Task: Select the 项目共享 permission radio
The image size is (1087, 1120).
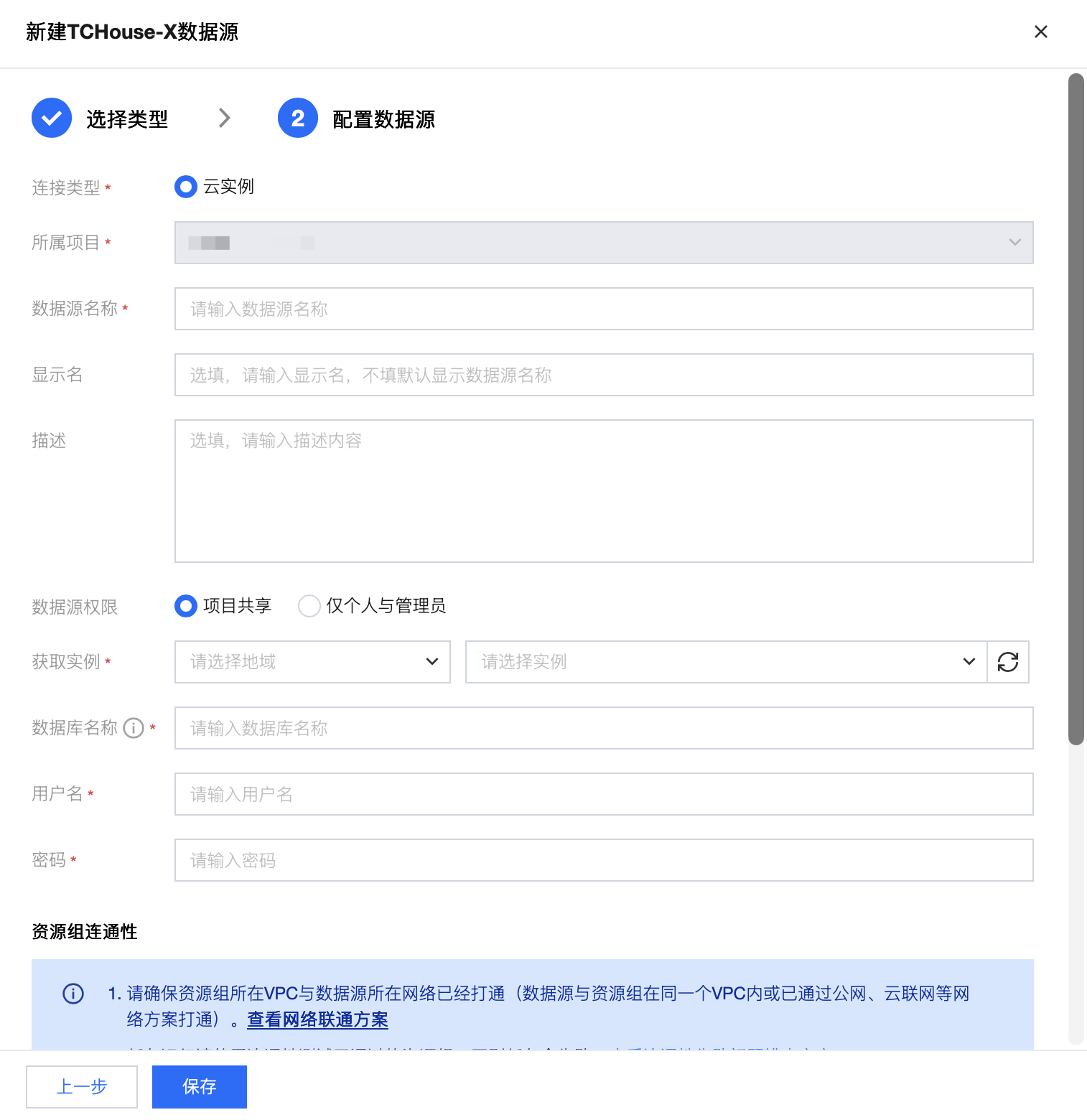Action: pyautogui.click(x=186, y=606)
